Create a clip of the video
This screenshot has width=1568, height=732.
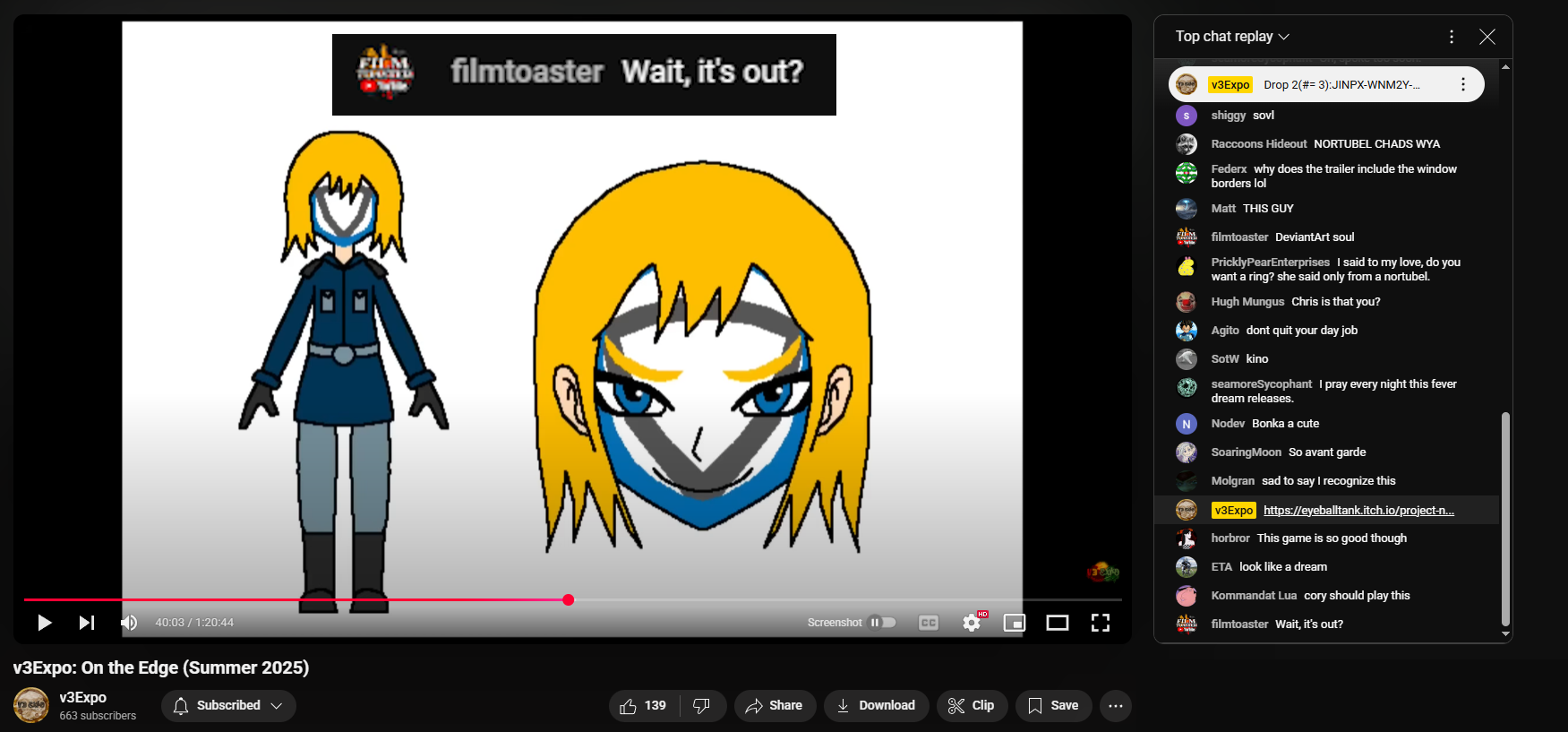[972, 706]
